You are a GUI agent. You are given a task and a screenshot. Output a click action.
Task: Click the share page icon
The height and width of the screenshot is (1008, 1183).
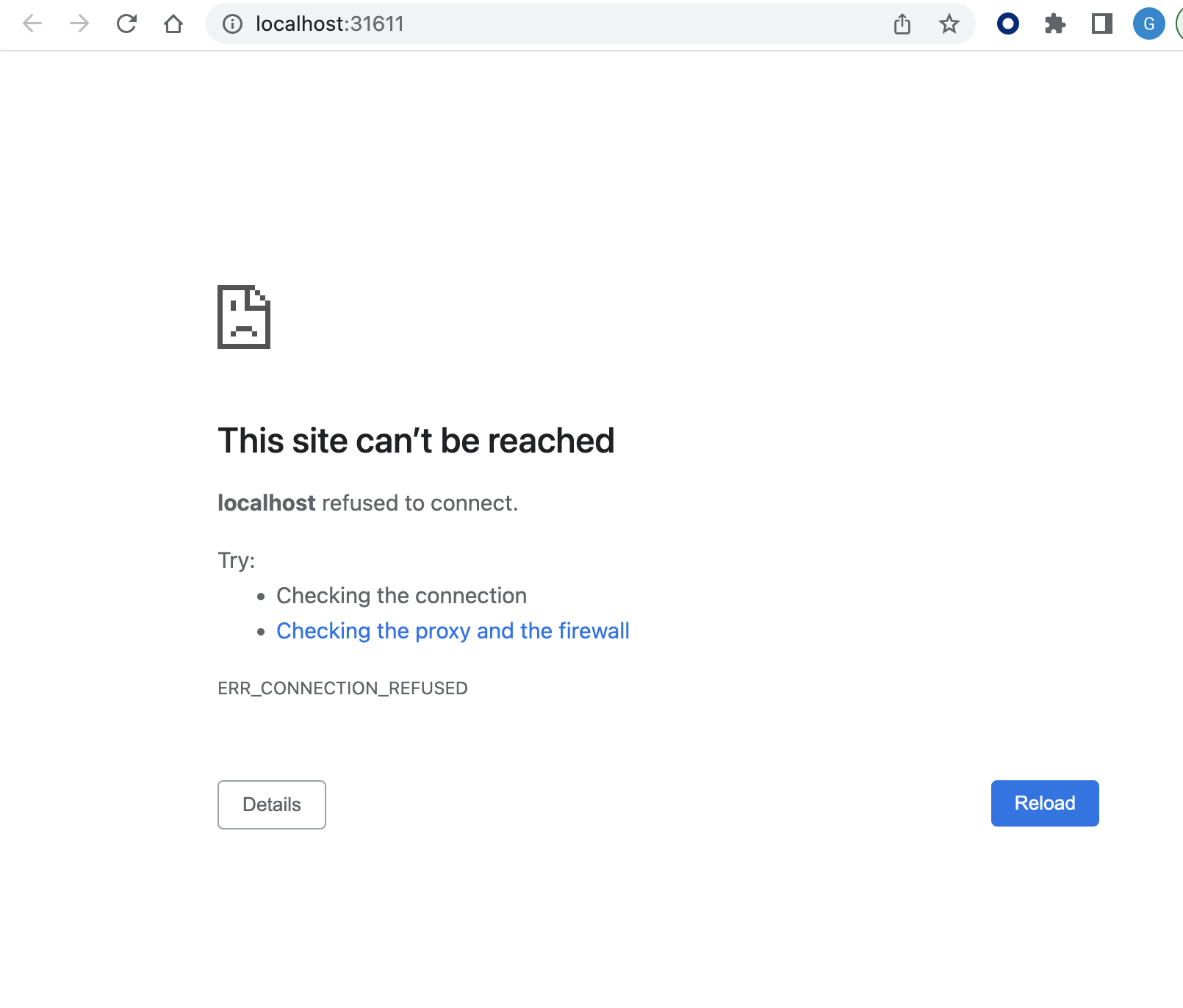click(x=902, y=24)
